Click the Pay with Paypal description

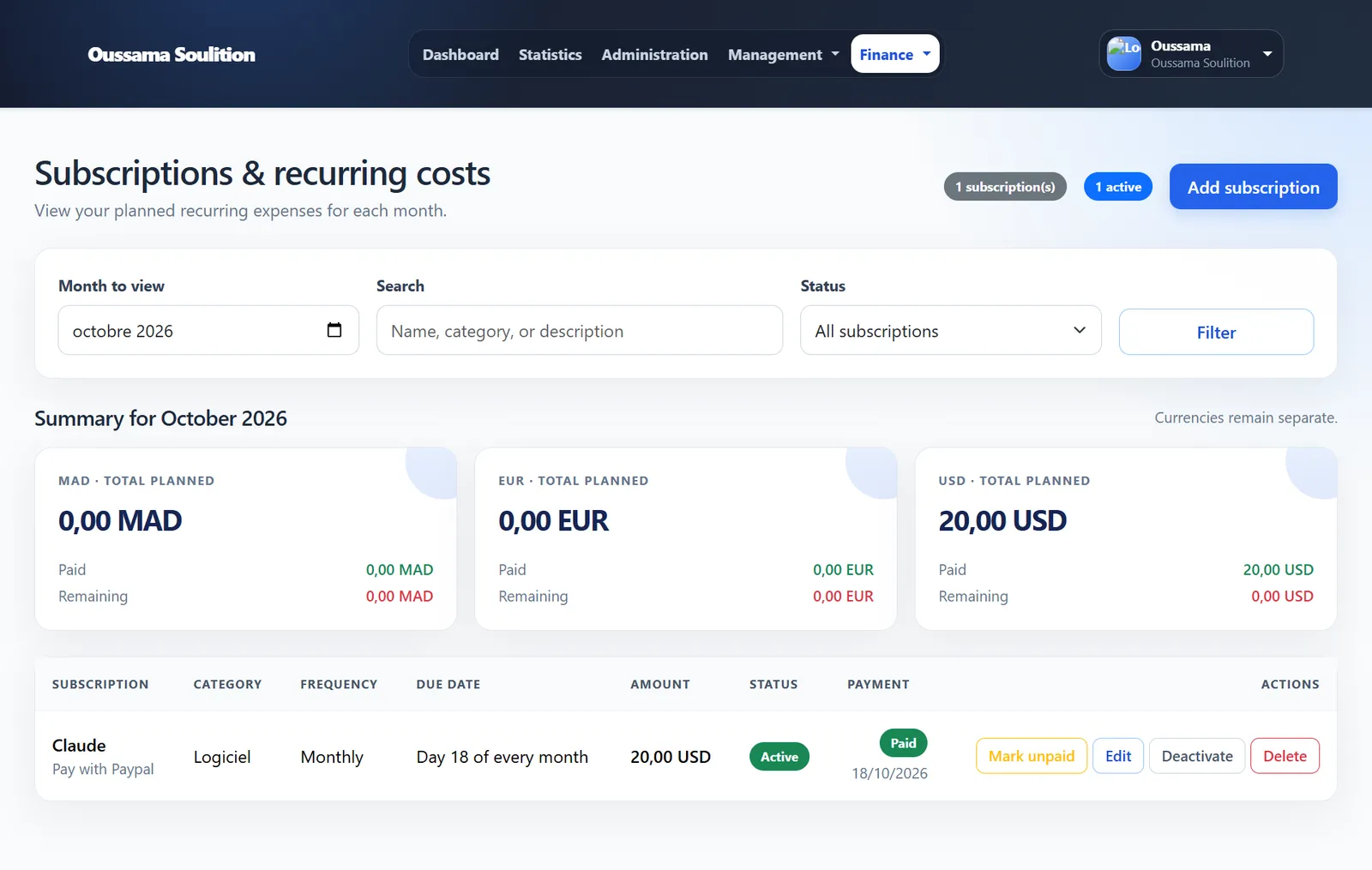click(103, 769)
